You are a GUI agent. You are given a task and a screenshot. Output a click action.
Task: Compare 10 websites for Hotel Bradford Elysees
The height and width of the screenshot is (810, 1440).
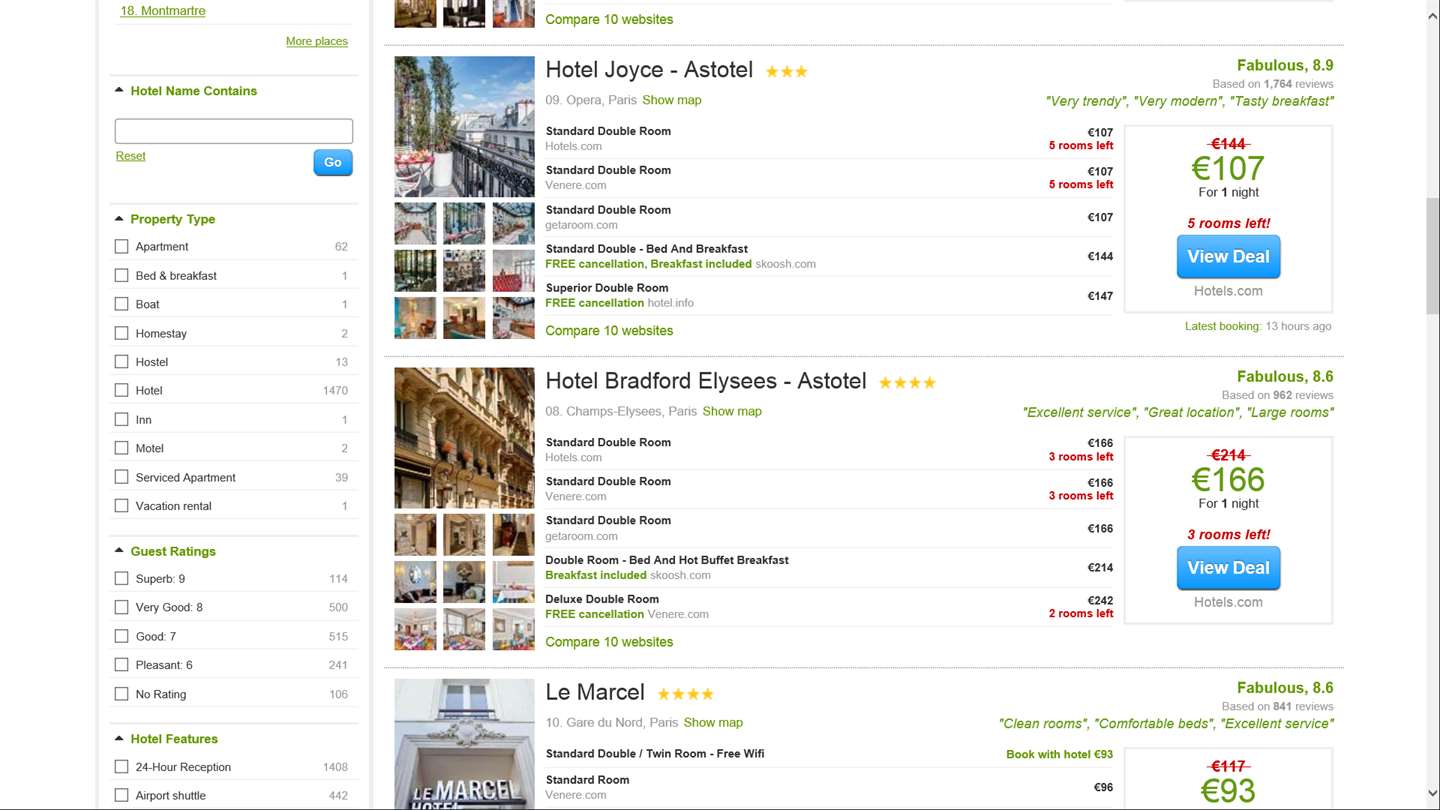pos(609,642)
